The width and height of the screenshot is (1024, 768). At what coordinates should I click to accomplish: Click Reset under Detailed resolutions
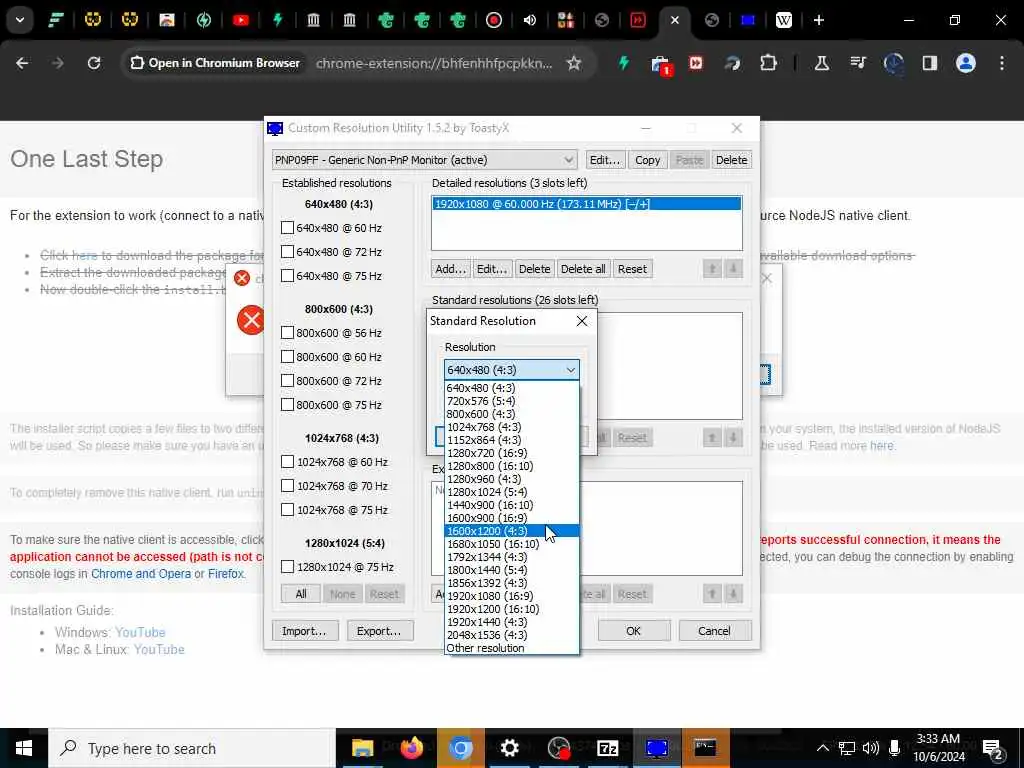point(632,269)
